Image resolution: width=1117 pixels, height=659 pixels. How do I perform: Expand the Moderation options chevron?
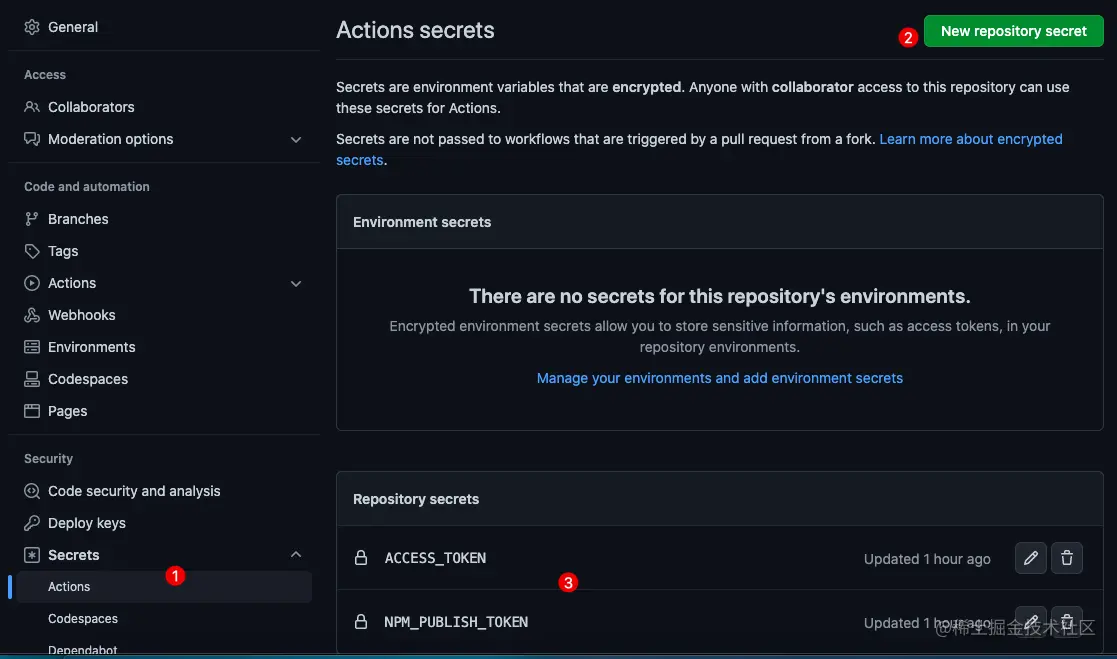click(x=296, y=140)
